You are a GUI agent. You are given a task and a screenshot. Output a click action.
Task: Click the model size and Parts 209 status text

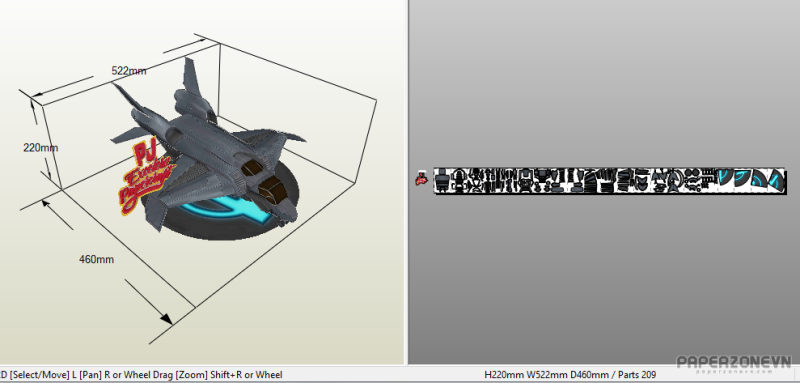click(x=570, y=375)
